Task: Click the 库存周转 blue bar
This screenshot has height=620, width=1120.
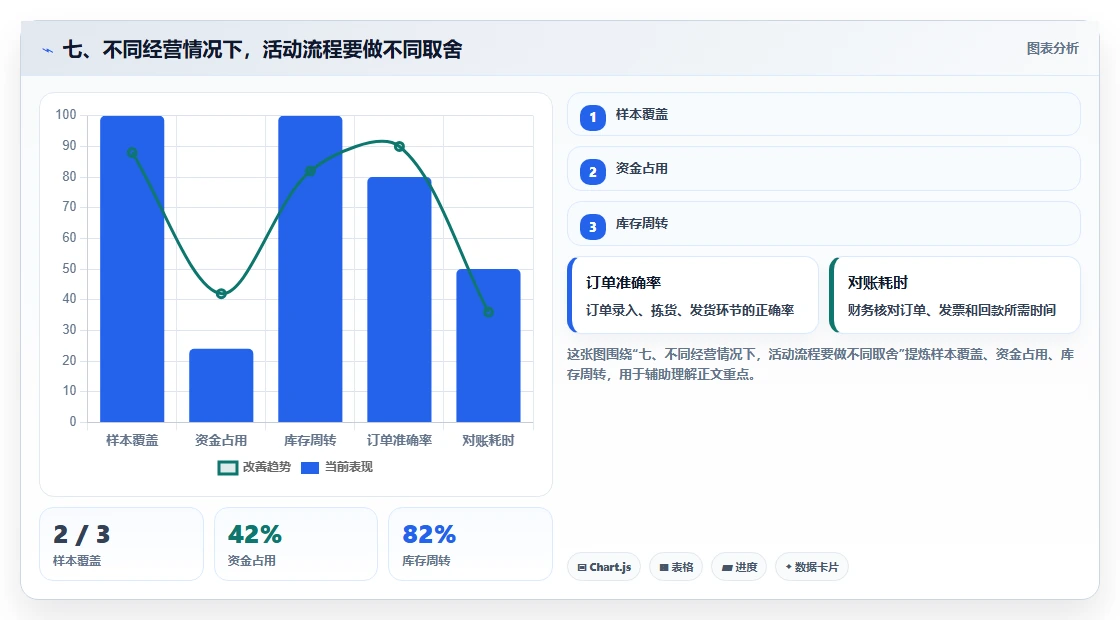Action: coord(310,269)
